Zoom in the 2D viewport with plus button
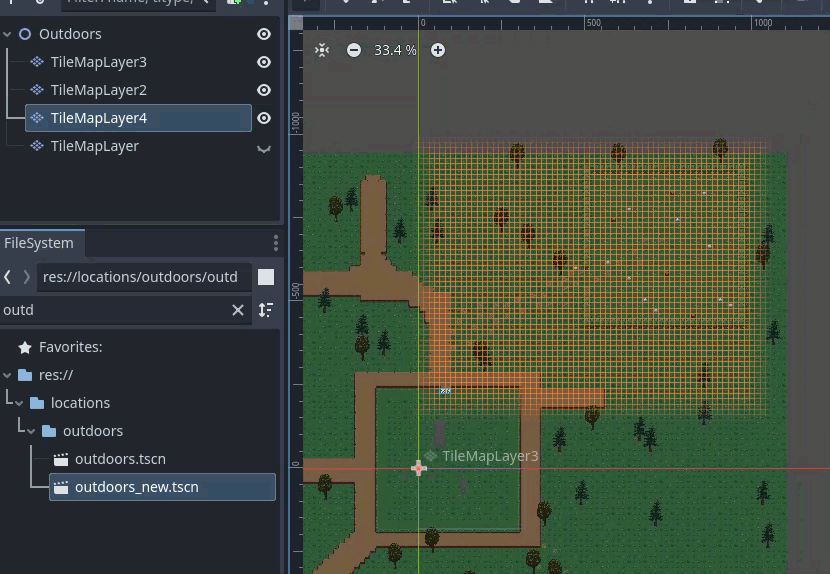The image size is (830, 574). click(438, 50)
